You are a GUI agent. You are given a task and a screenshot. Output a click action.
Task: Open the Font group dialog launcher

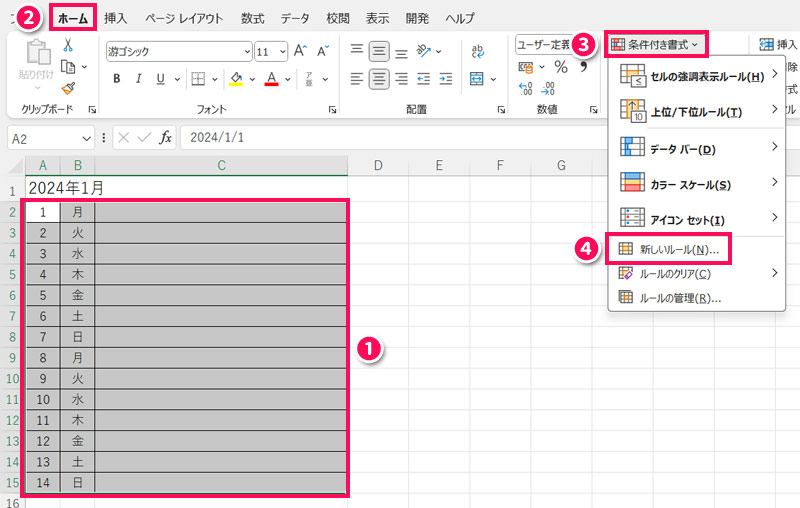point(332,109)
